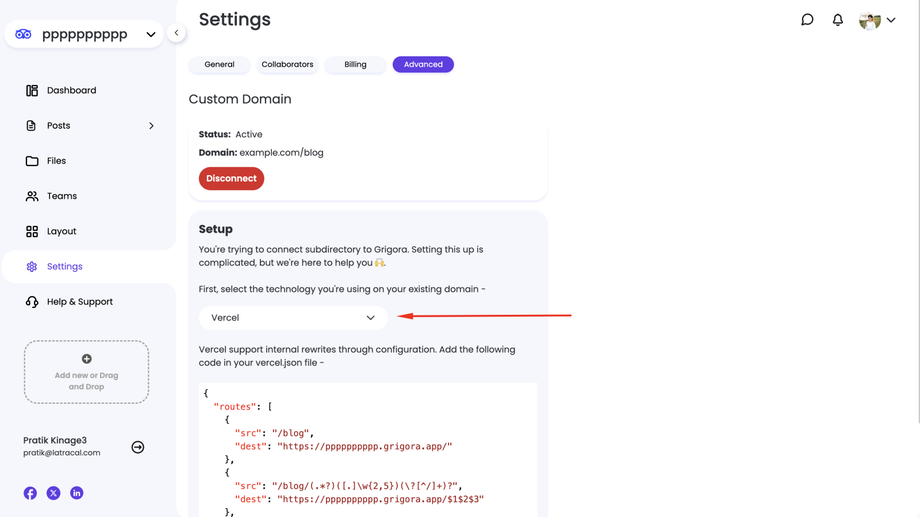Viewport: 920px width, 517px height.
Task: Go to Help & Support
Action: pyautogui.click(x=79, y=302)
